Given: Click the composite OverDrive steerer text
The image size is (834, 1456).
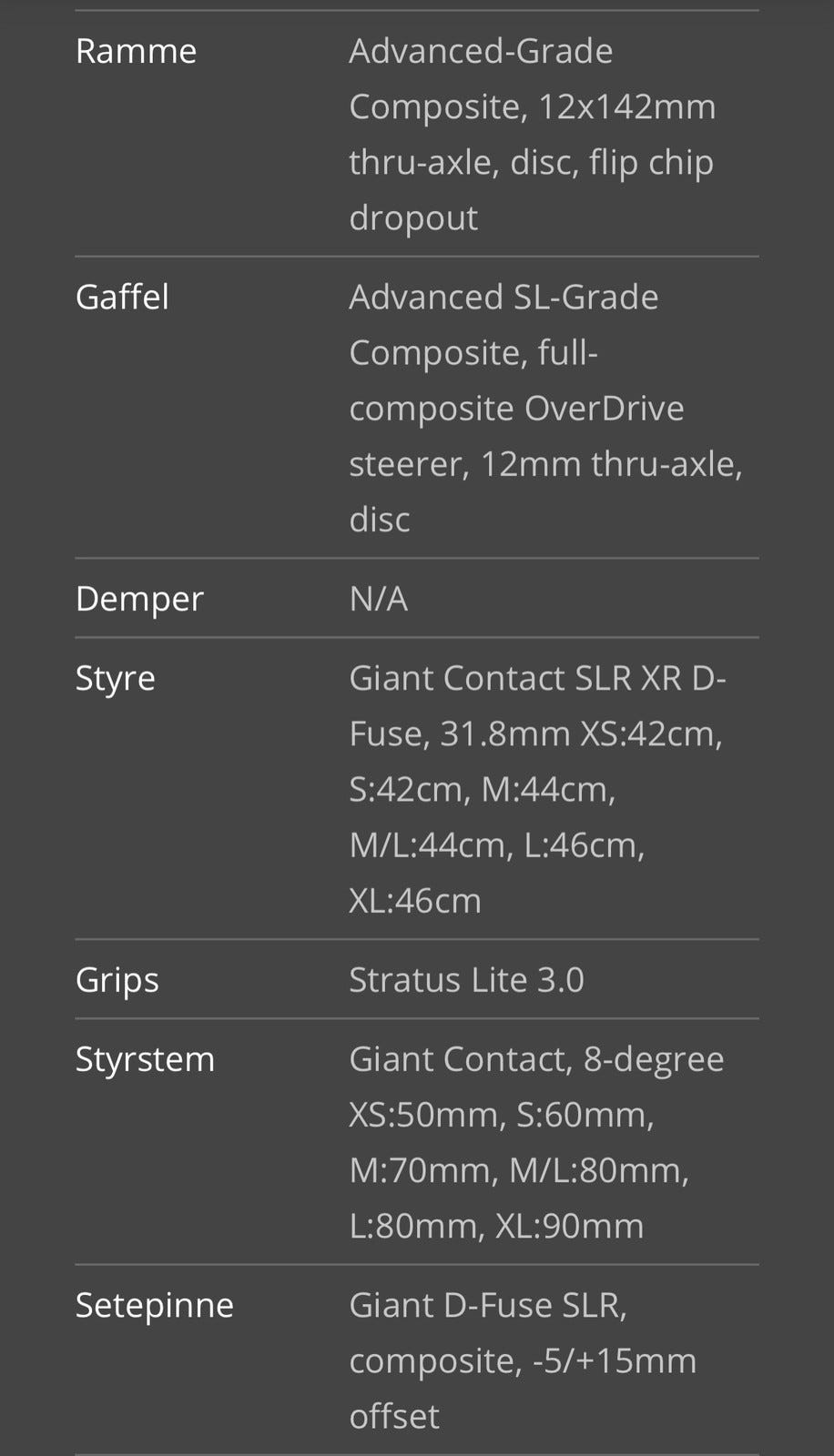Looking at the screenshot, I should 516,437.
